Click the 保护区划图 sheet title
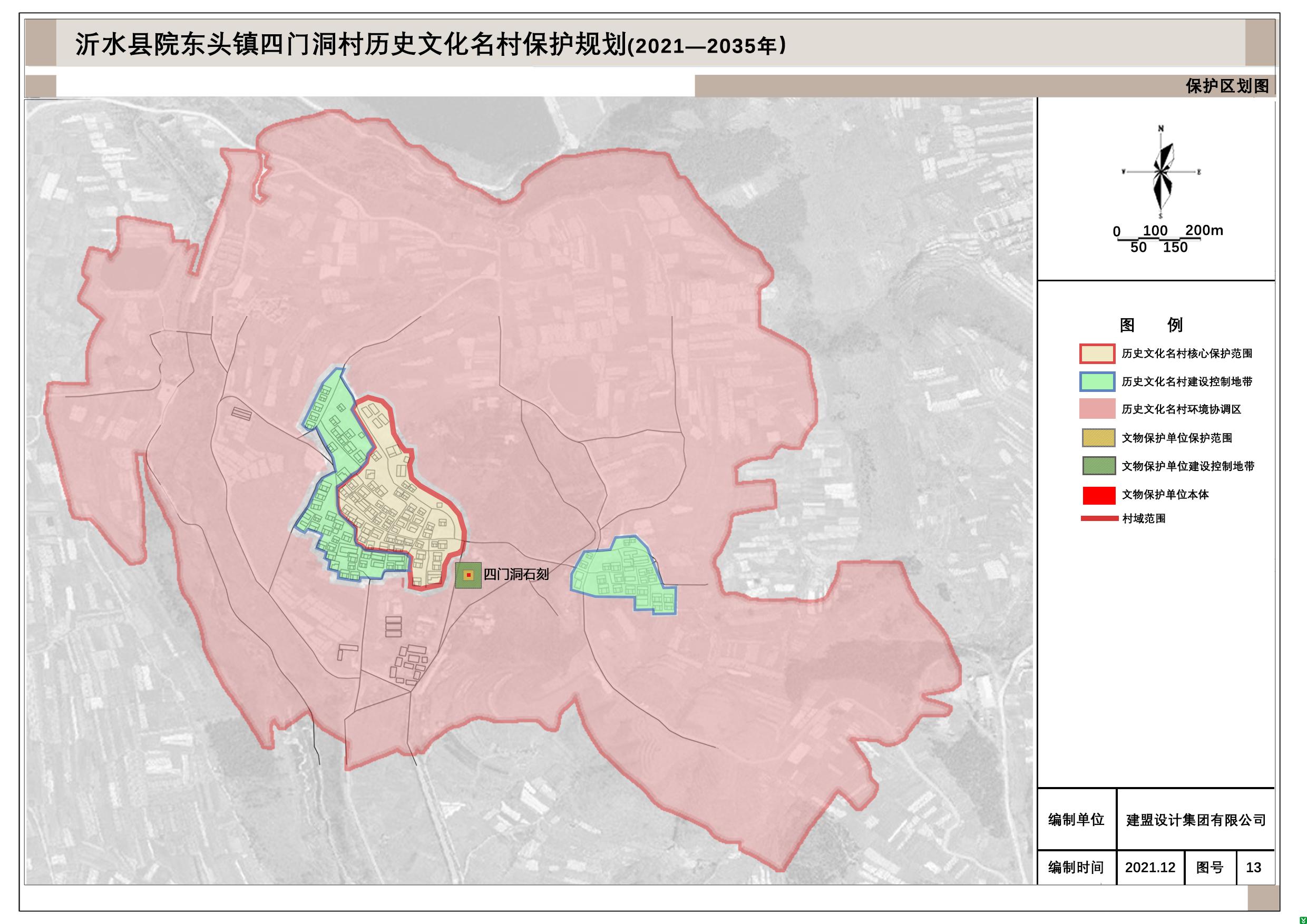The image size is (1307, 924). (1227, 86)
